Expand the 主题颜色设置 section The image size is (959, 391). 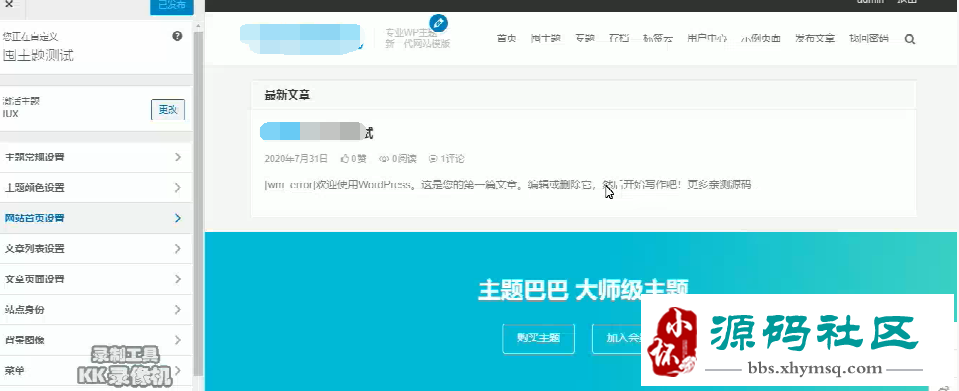97,187
